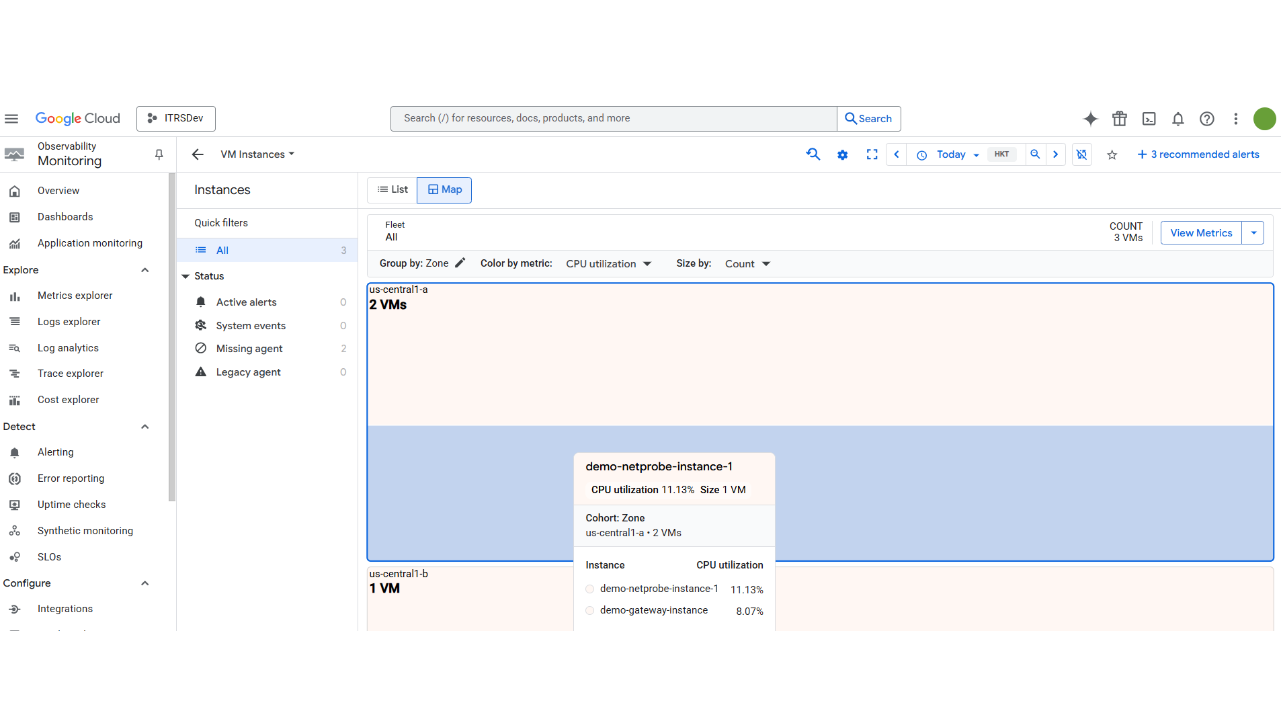Click demo-gateway-instance row in tooltip
The width and height of the screenshot is (1281, 720).
[x=674, y=611]
